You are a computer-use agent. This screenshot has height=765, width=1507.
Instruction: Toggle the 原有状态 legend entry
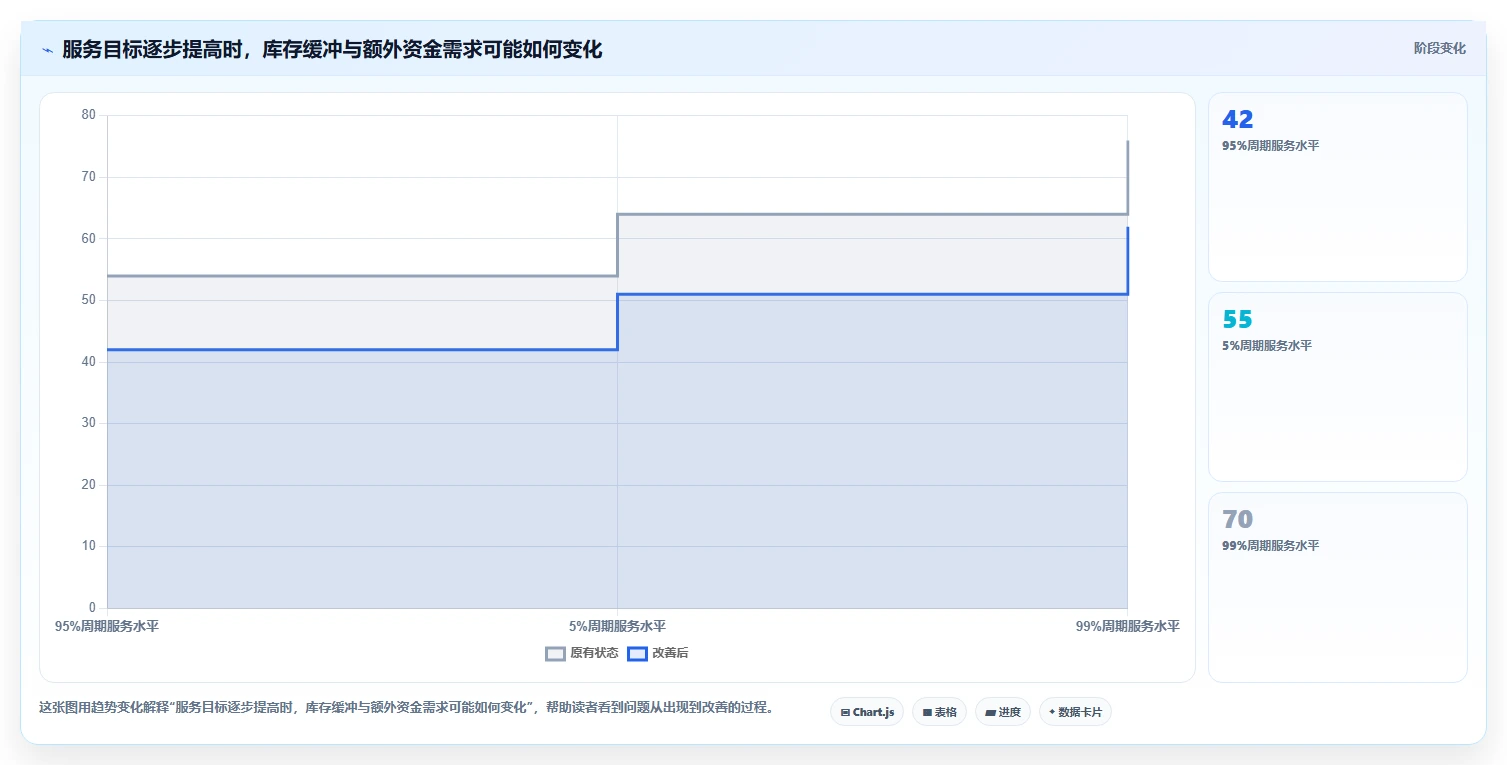(x=582, y=653)
